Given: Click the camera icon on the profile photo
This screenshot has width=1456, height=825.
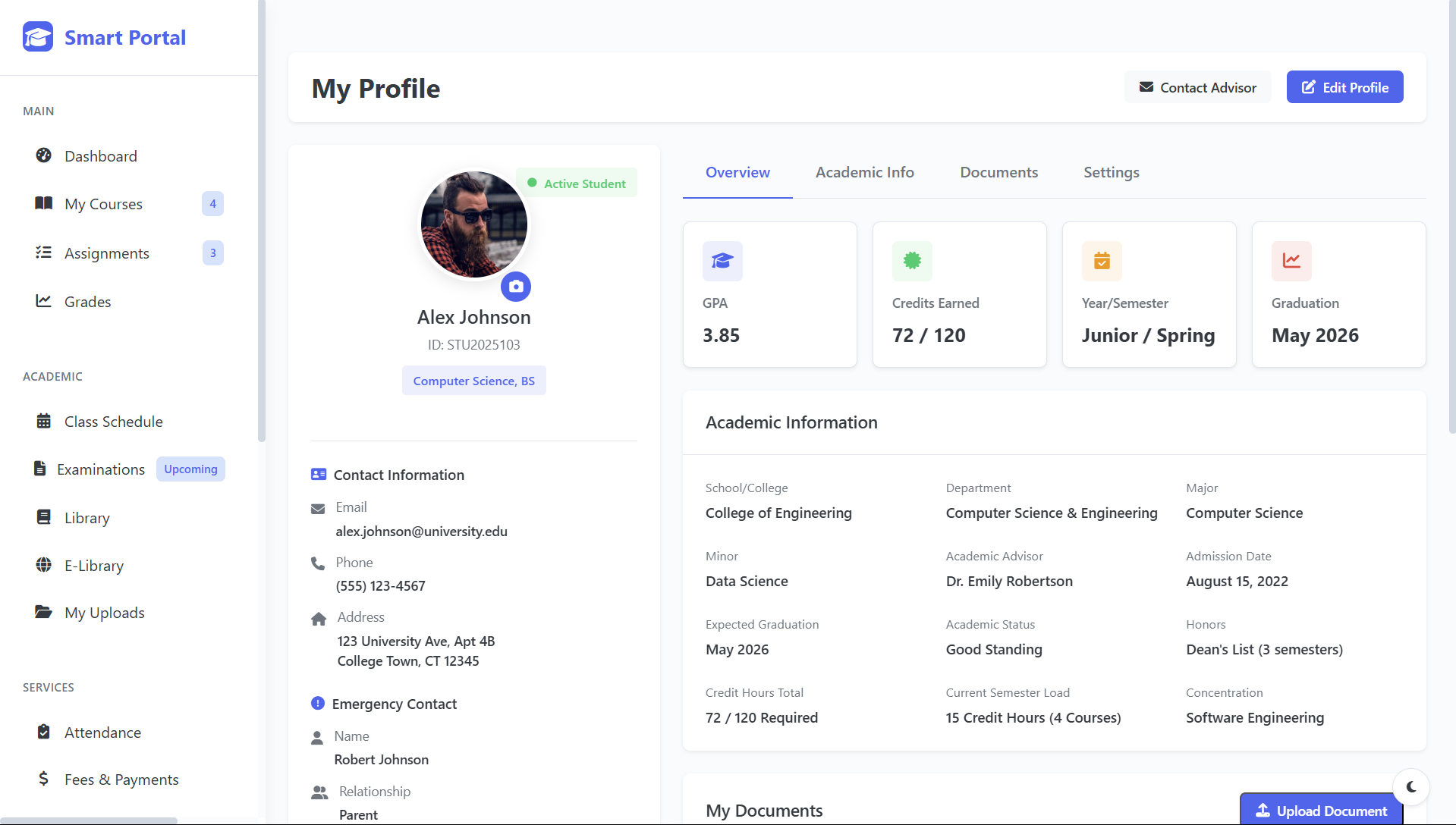Looking at the screenshot, I should [516, 287].
